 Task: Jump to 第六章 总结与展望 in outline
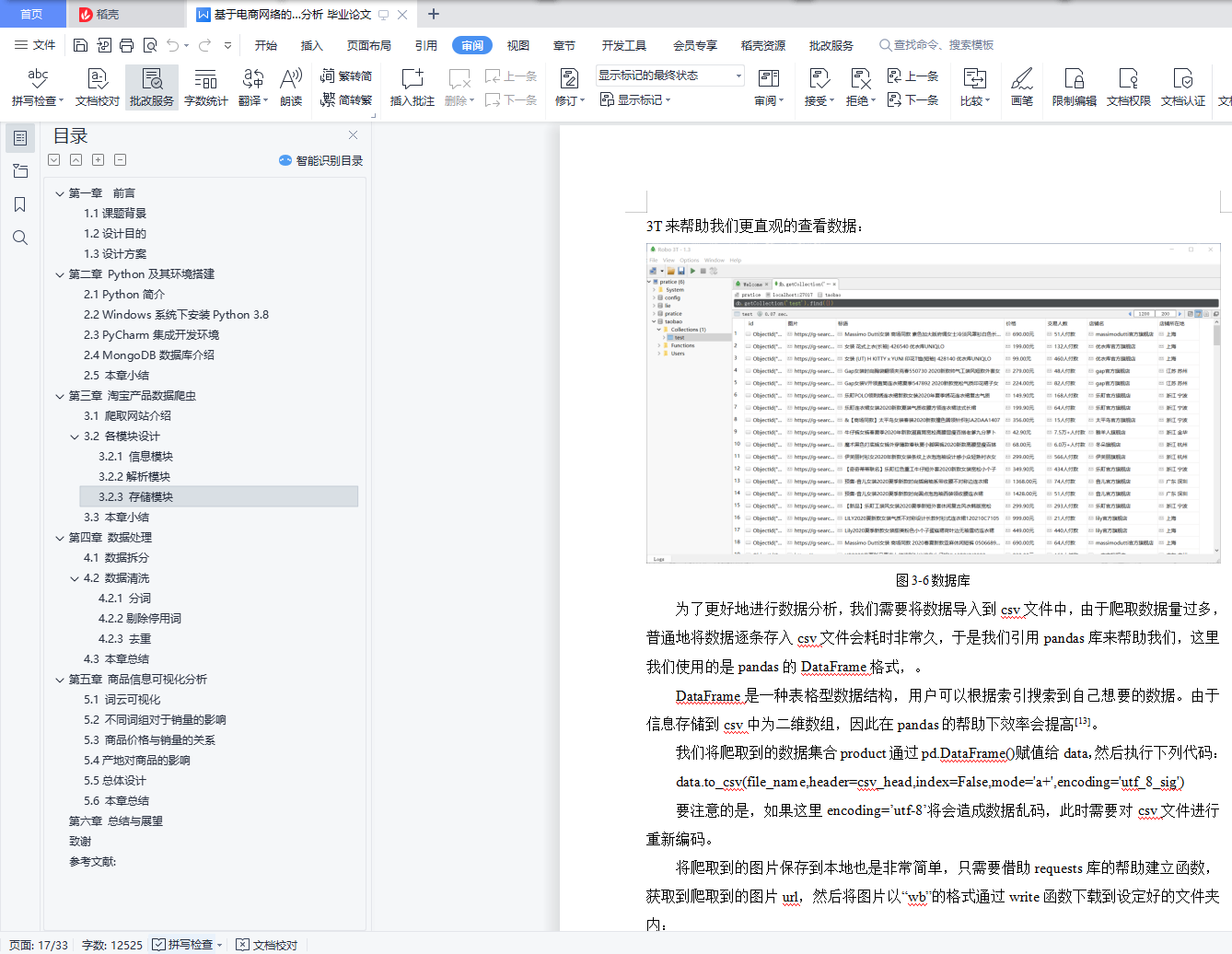click(x=116, y=821)
